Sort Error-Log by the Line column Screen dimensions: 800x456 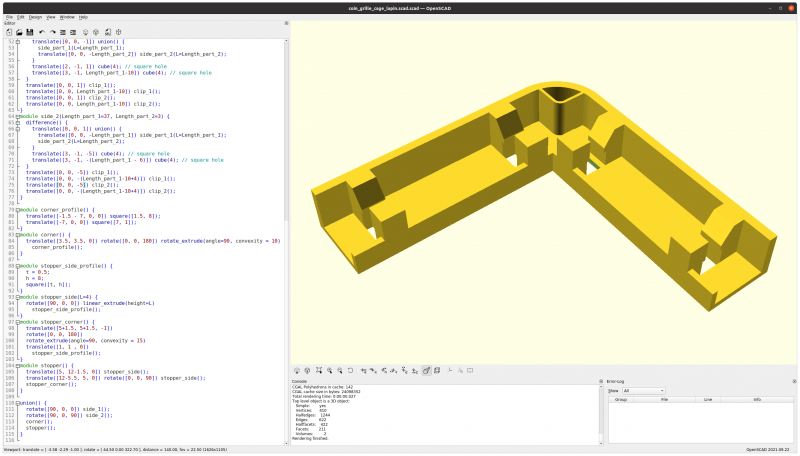point(708,400)
